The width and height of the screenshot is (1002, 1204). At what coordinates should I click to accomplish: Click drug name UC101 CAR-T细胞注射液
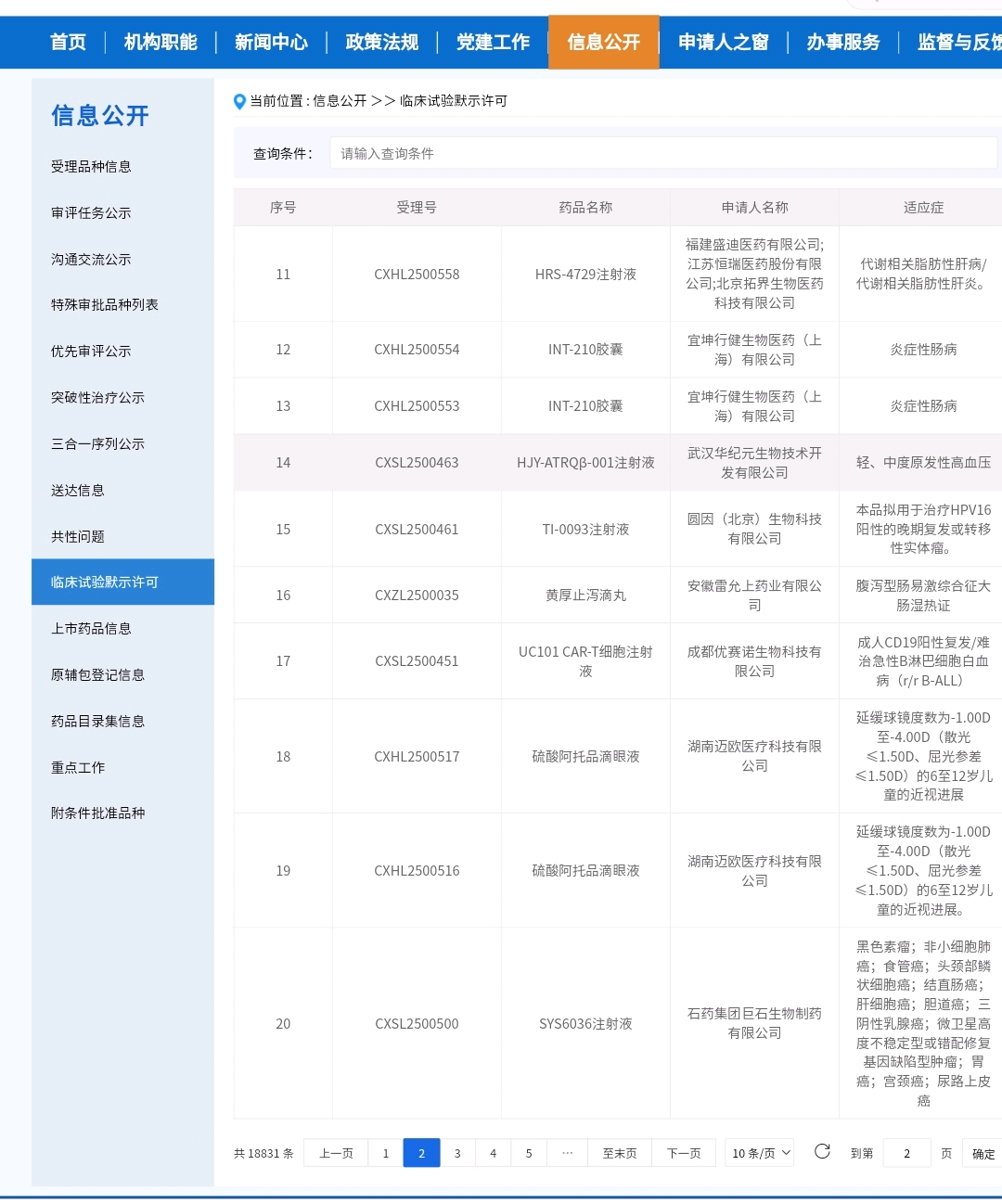(585, 661)
